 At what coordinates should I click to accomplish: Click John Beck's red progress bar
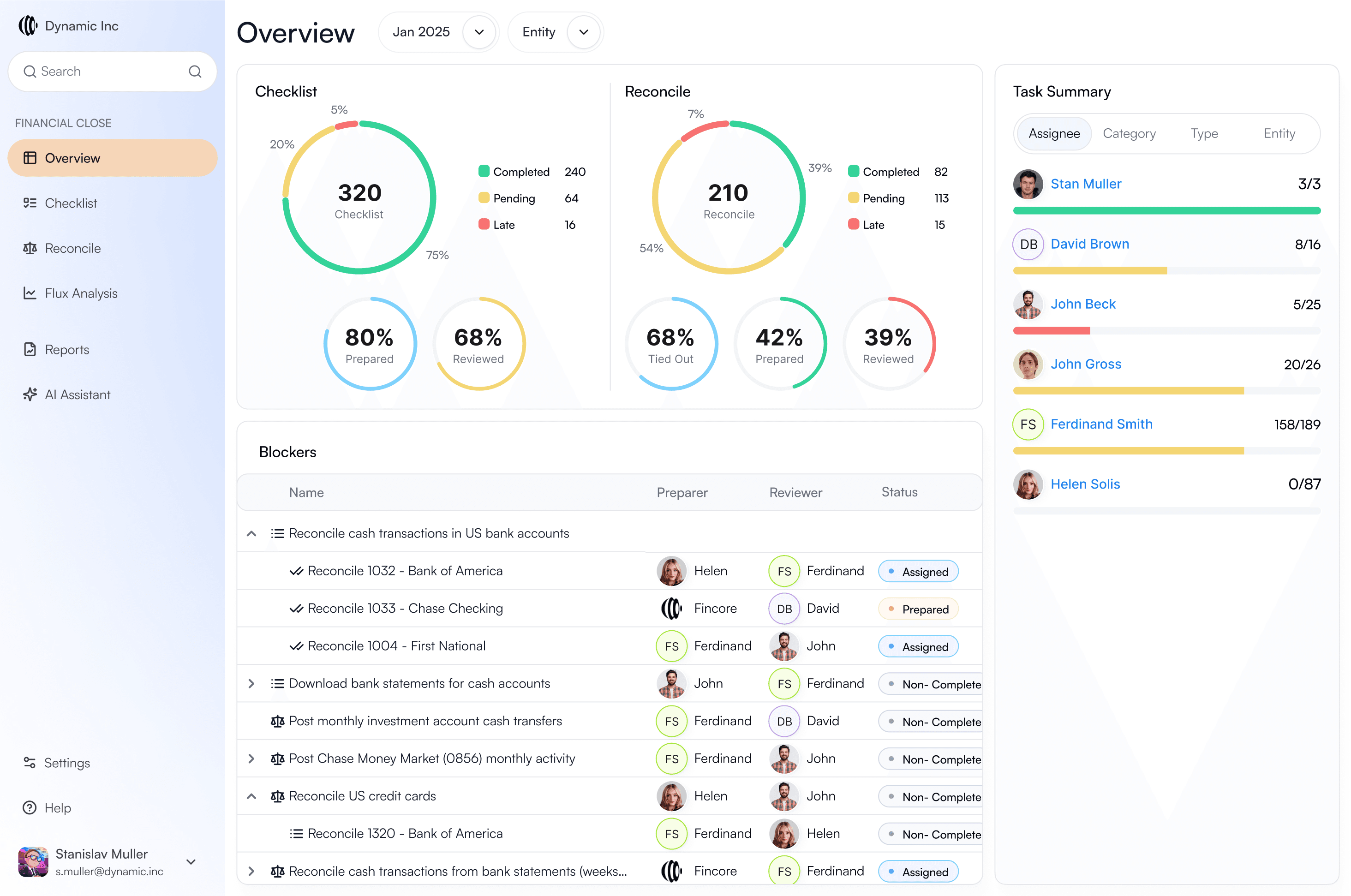coord(1052,331)
